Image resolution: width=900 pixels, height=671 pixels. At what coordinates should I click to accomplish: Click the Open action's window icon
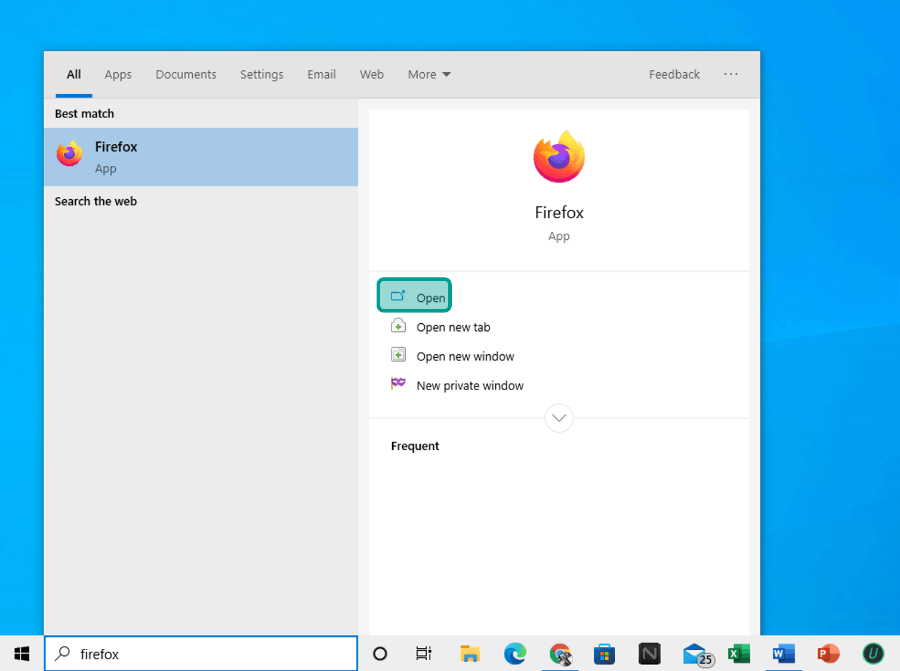[398, 296]
